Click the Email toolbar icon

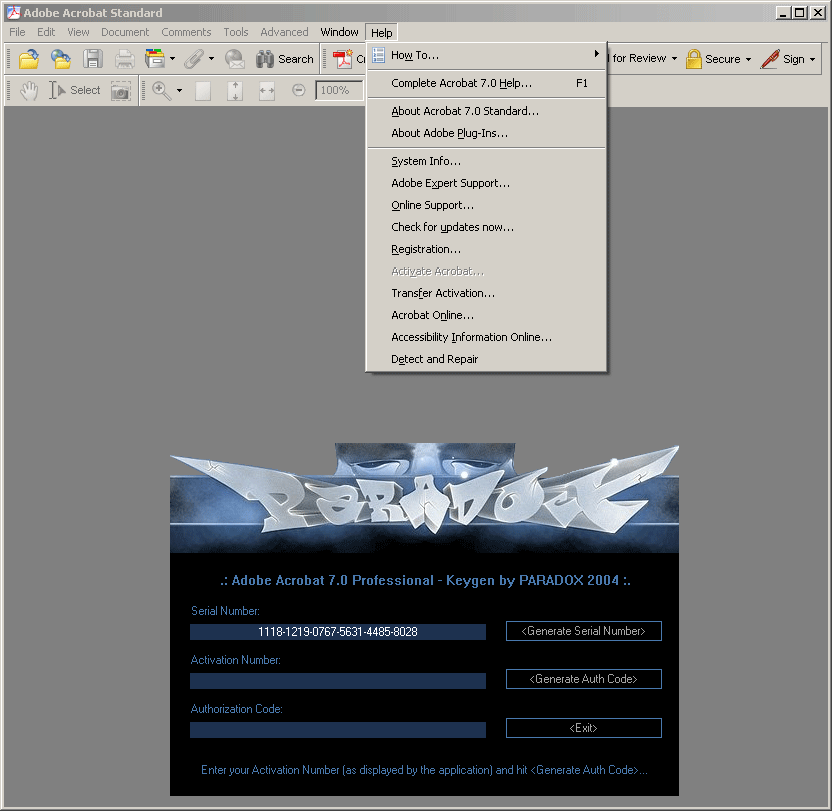tap(235, 59)
